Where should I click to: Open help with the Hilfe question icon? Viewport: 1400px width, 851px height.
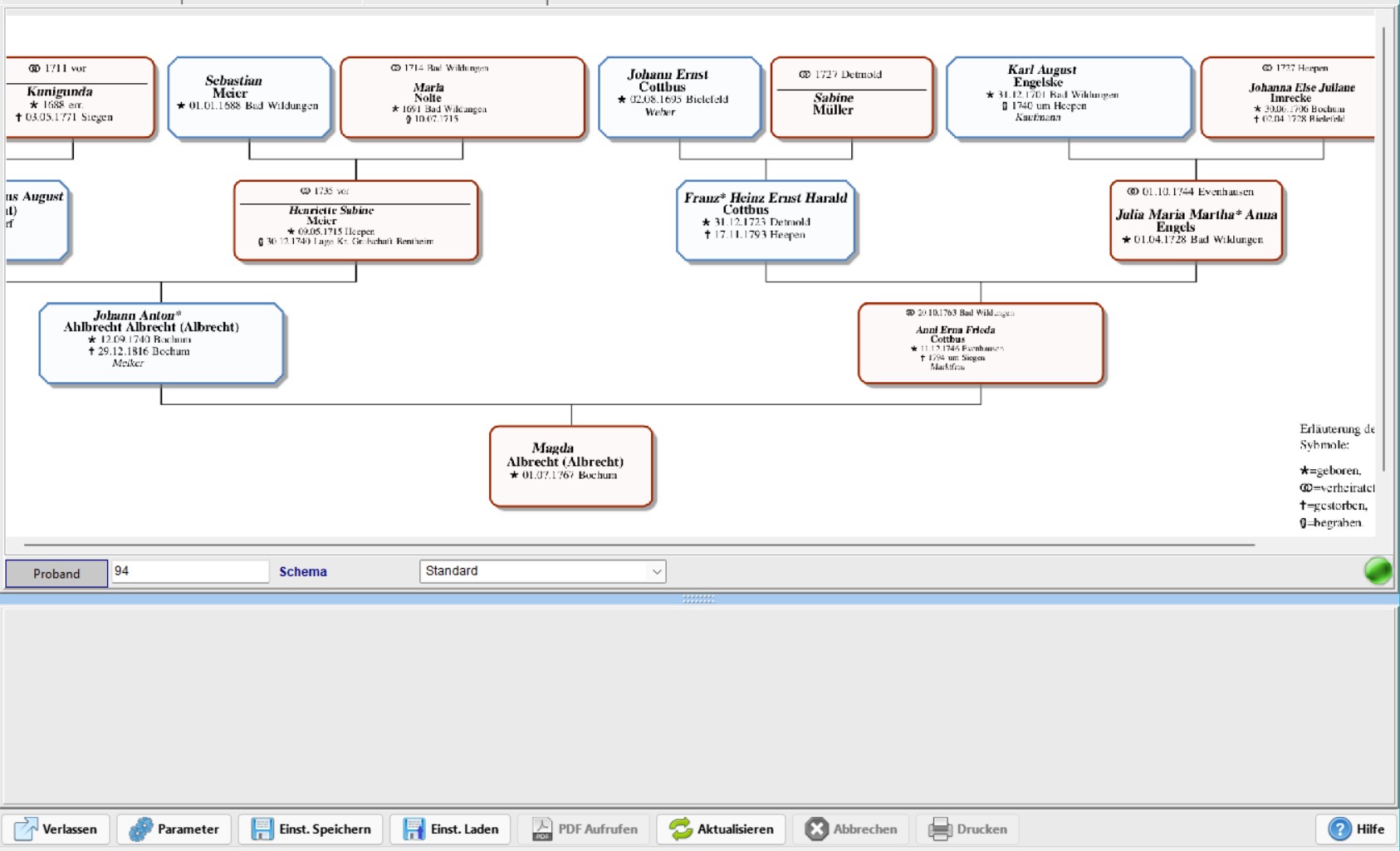tap(1339, 829)
